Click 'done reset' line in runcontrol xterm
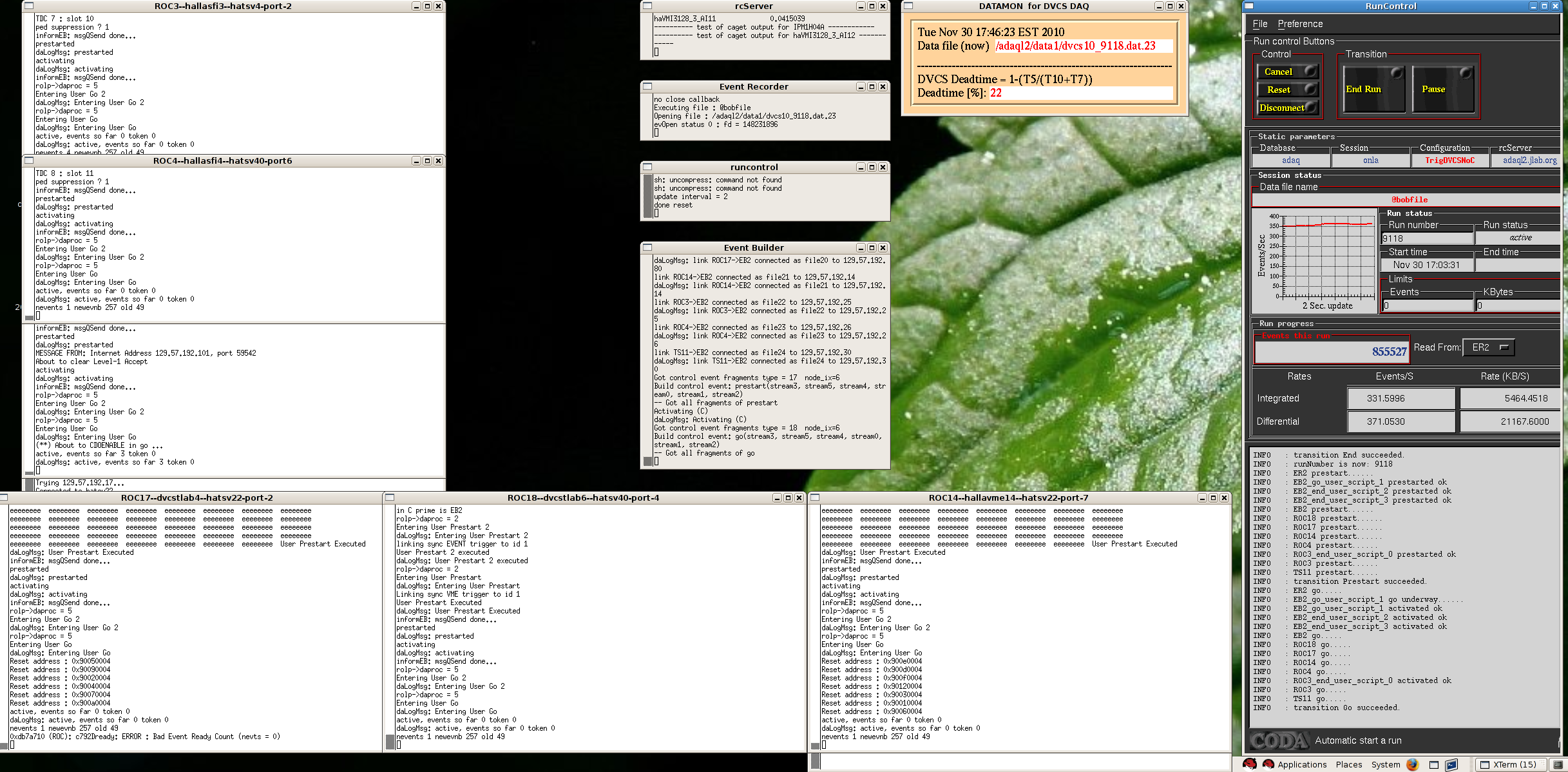Viewport: 1568px width, 772px height. coord(673,205)
